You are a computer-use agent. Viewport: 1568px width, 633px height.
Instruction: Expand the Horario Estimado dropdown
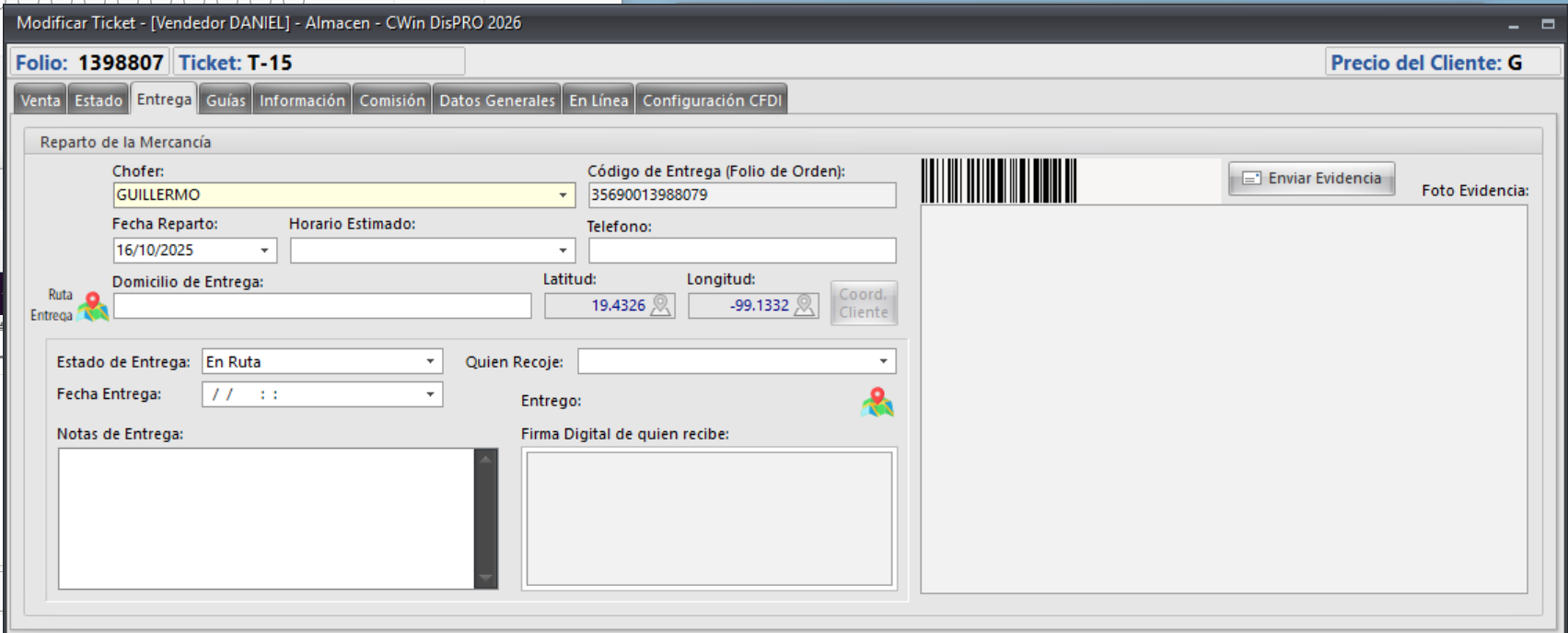[563, 251]
